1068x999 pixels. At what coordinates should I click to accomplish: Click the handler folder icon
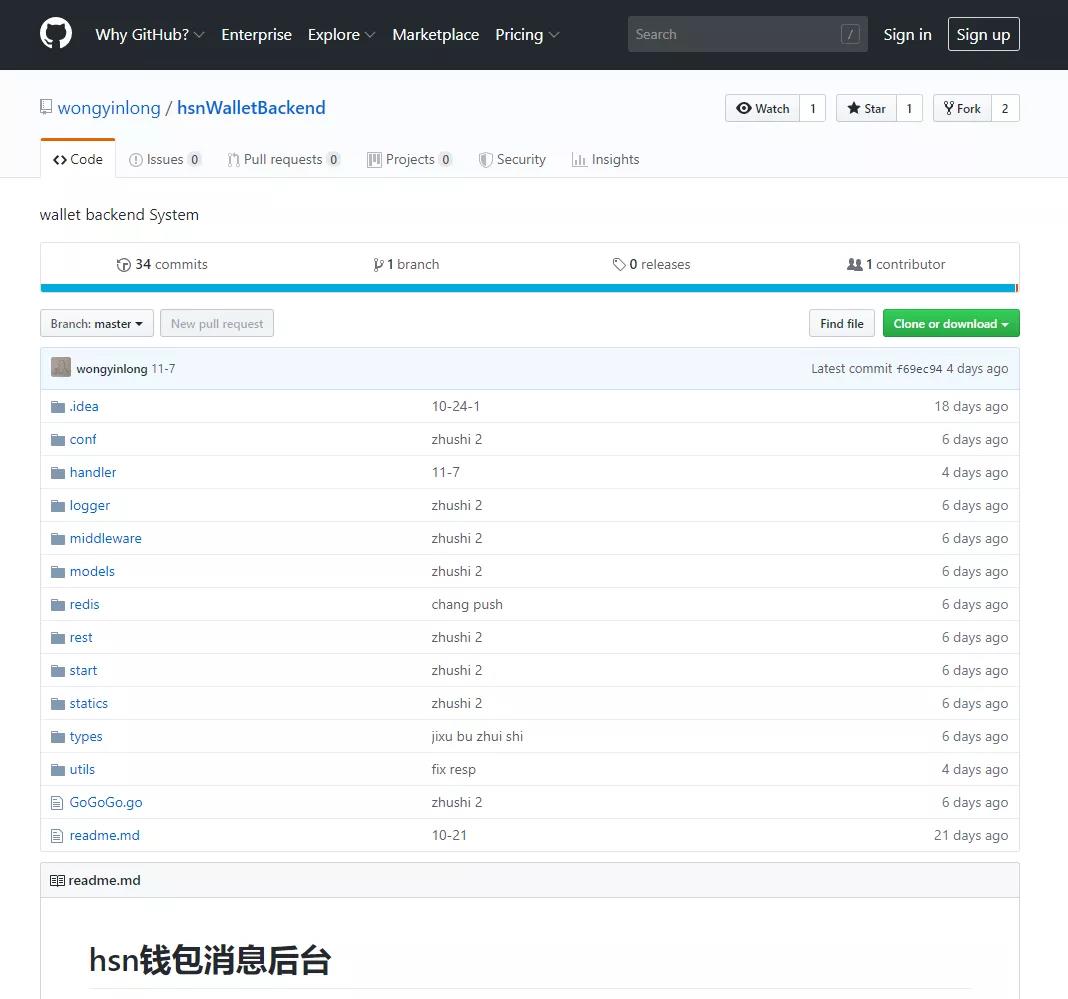pyautogui.click(x=58, y=473)
